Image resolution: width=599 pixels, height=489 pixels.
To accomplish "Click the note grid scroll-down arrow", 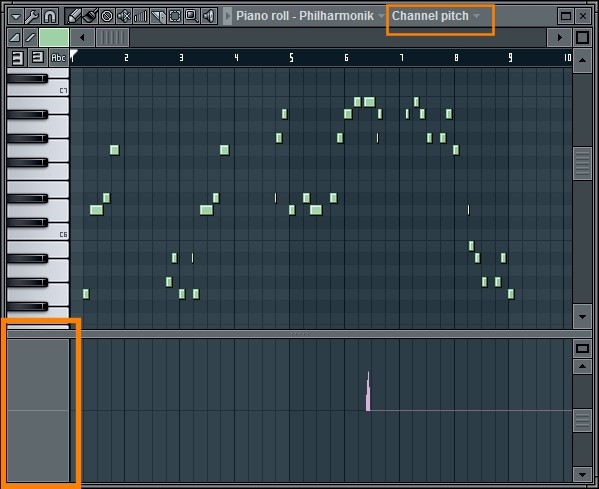I will tap(583, 317).
